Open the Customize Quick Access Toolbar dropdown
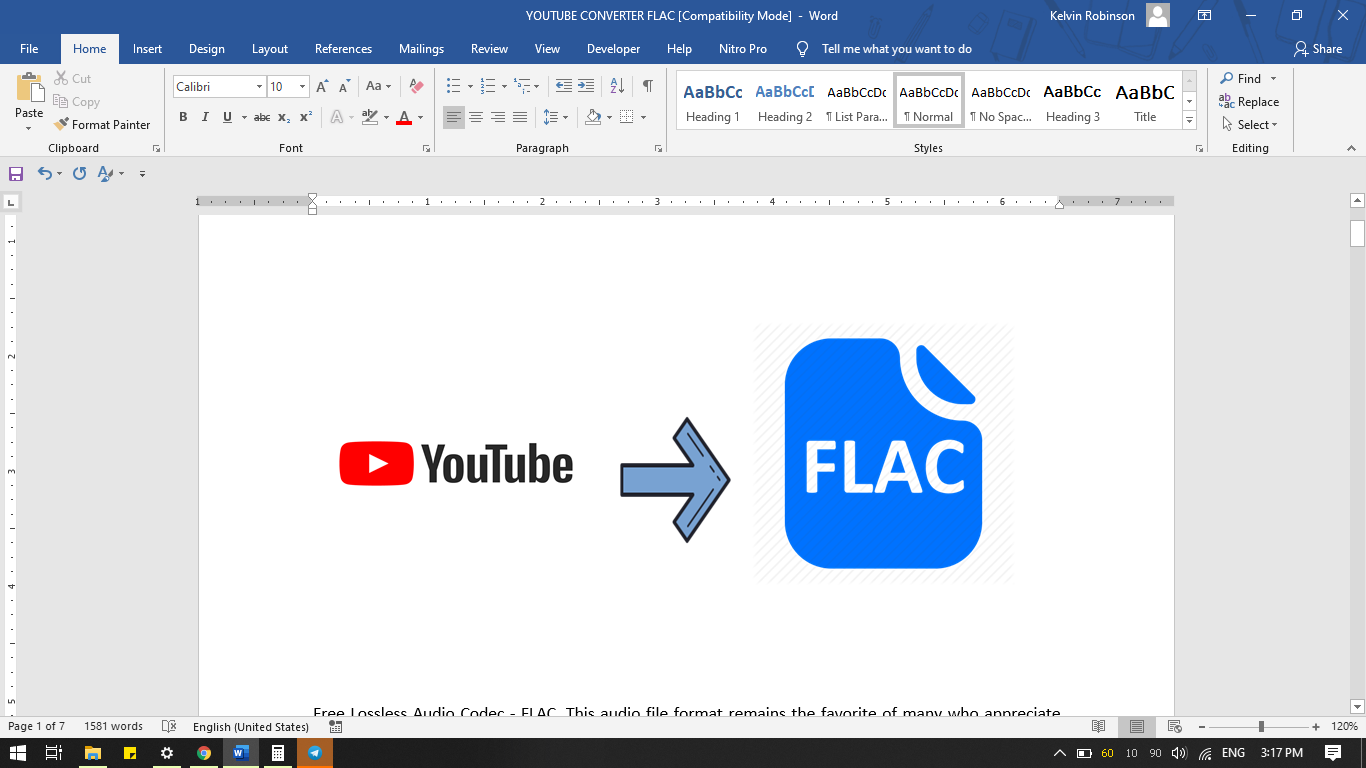1366x768 pixels. pos(142,173)
